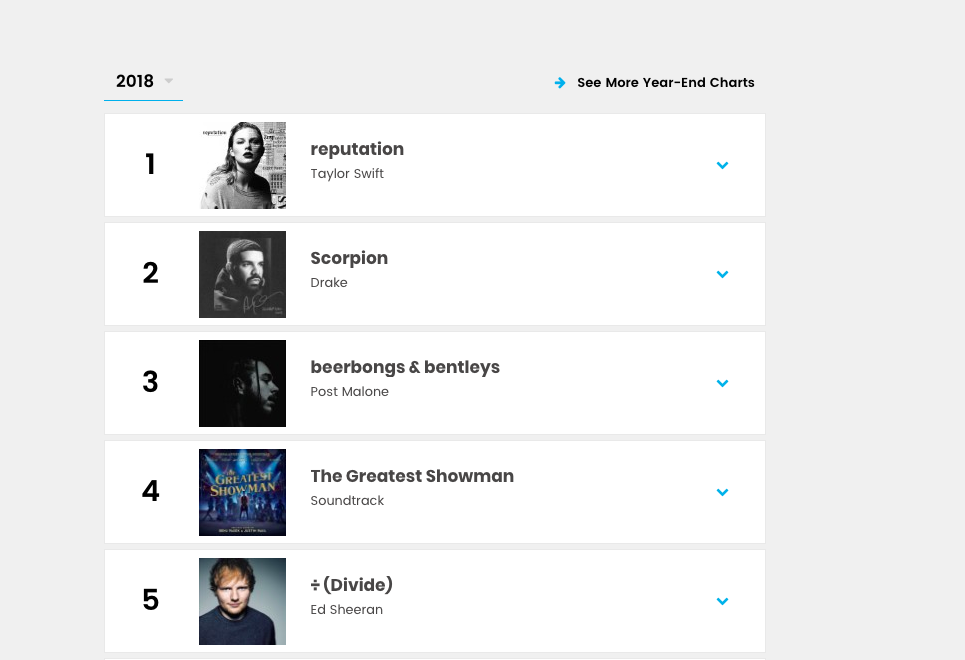Open The Greatest Showman cover art

point(242,492)
